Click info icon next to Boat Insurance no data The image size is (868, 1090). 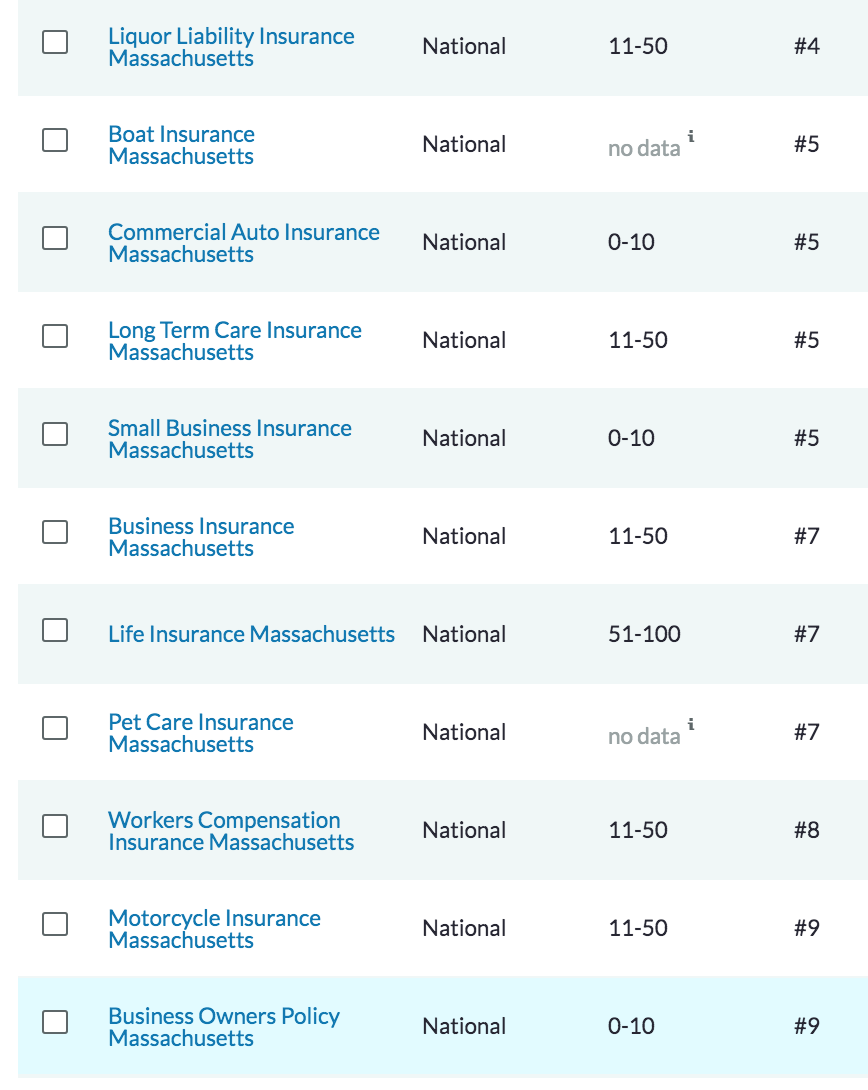click(x=691, y=137)
